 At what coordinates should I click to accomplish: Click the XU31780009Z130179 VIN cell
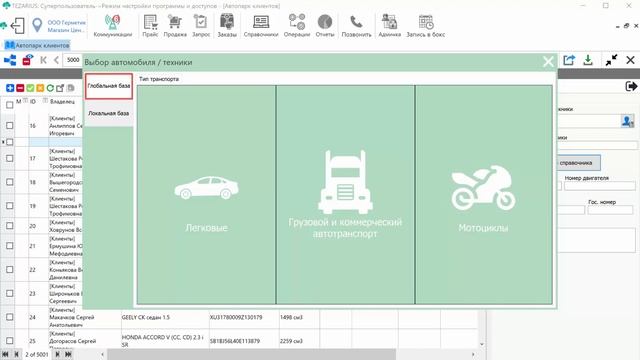(244, 317)
